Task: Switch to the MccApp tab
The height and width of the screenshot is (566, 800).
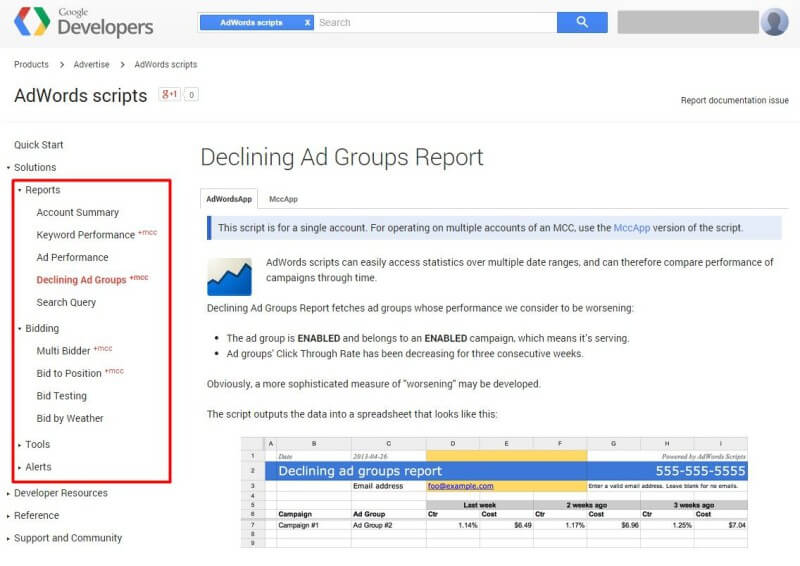Action: pos(283,199)
